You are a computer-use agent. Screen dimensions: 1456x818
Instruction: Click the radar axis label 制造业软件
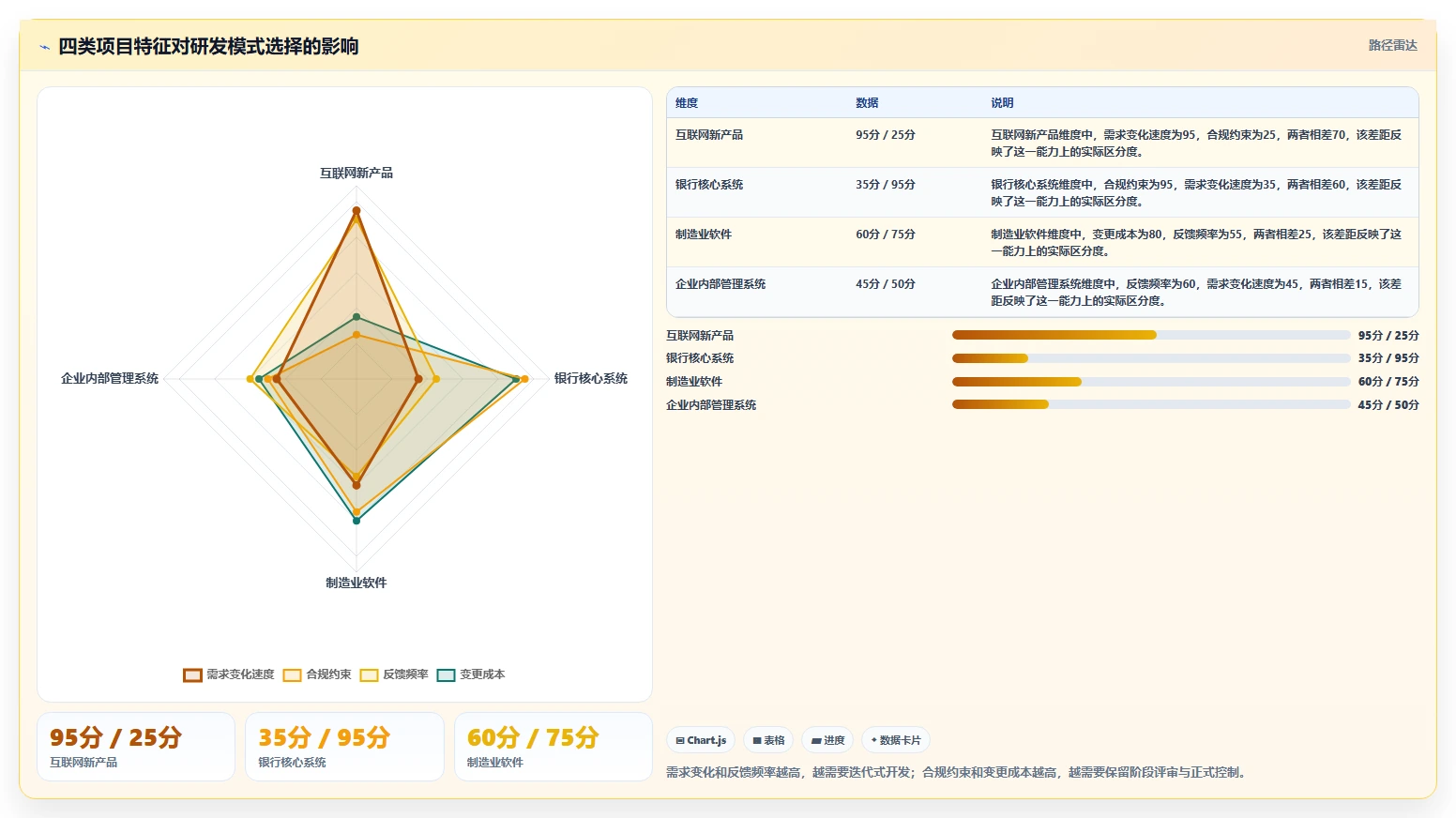coord(356,583)
